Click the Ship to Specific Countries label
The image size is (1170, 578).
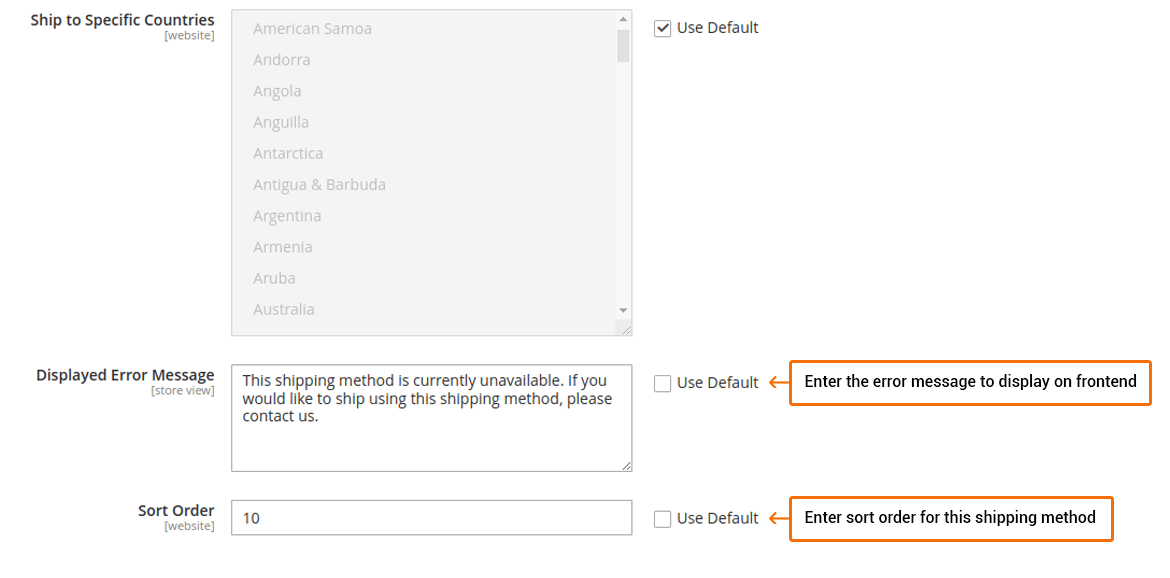[x=122, y=19]
